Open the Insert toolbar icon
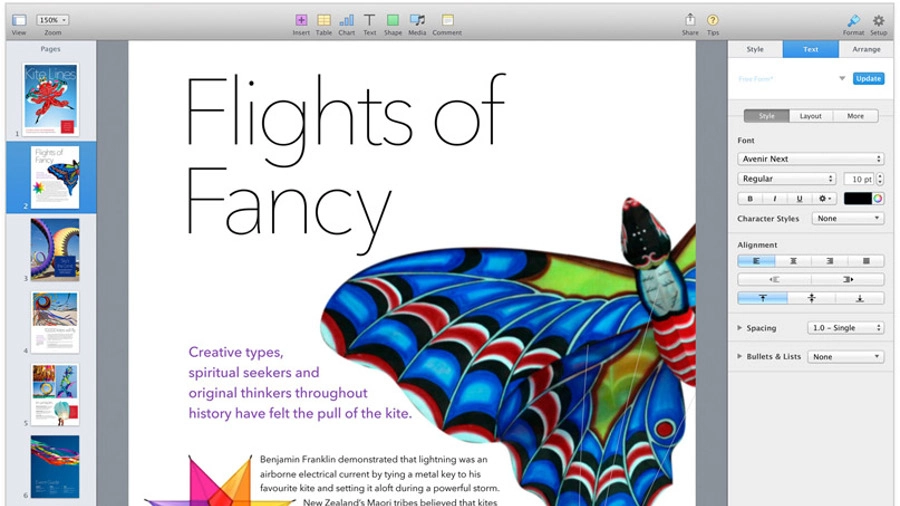 301,20
